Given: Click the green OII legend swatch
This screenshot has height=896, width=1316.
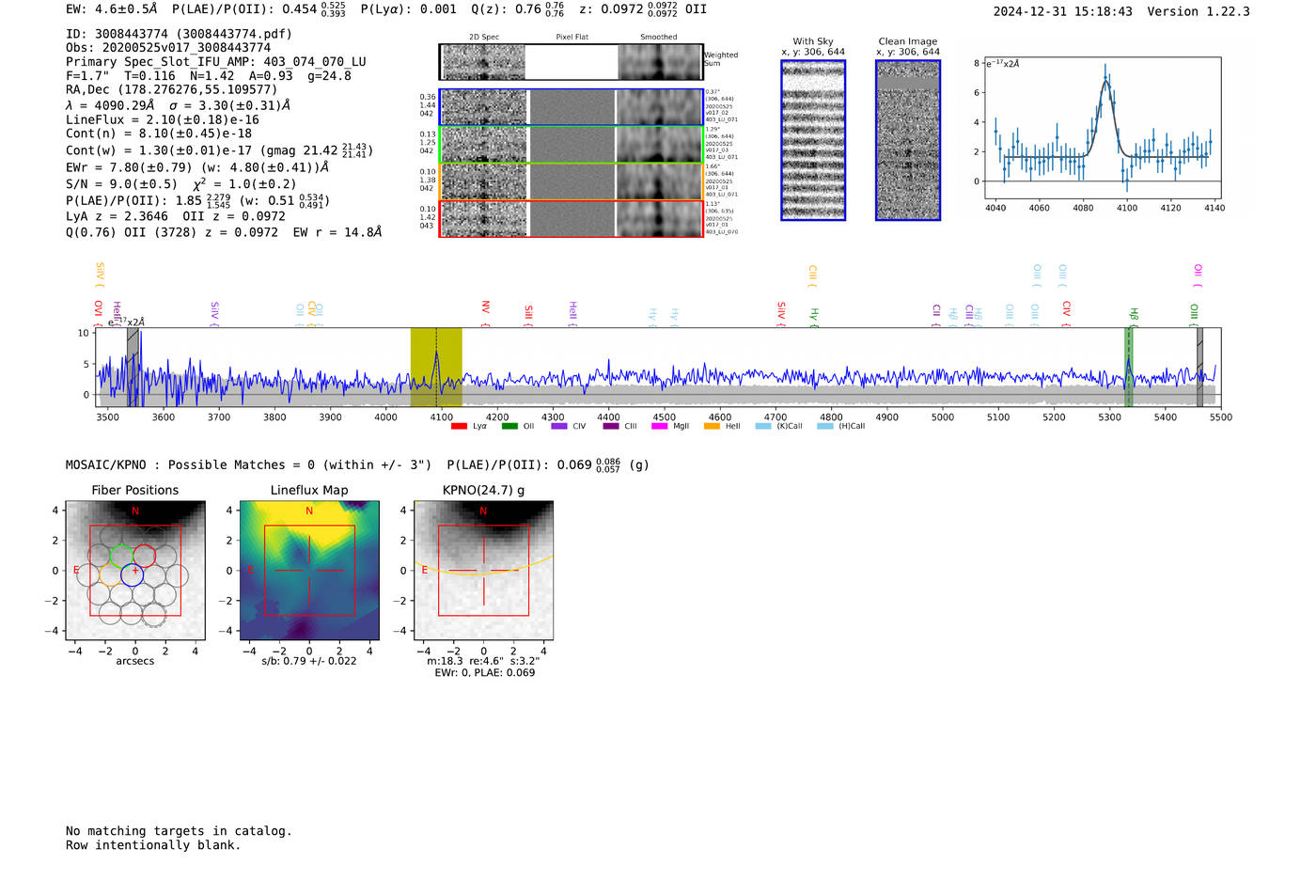Looking at the screenshot, I should point(509,426).
